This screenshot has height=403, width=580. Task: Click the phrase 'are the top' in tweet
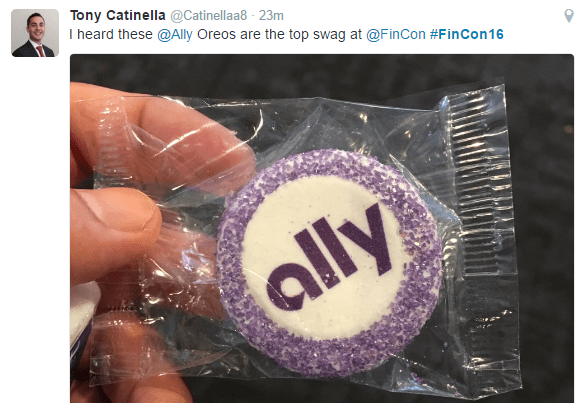click(274, 34)
